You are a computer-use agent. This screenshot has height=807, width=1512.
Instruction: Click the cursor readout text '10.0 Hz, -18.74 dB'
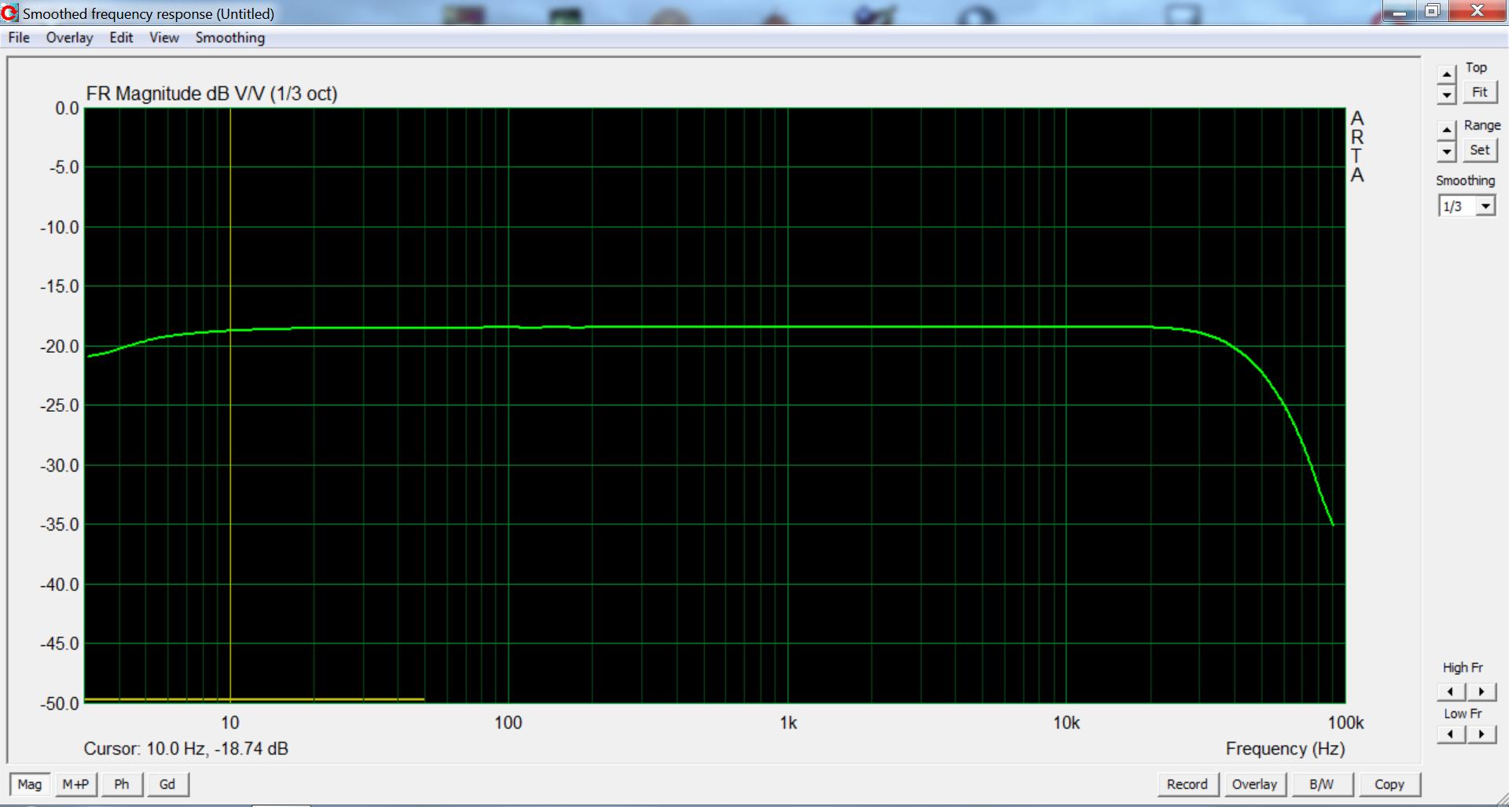coord(217,749)
